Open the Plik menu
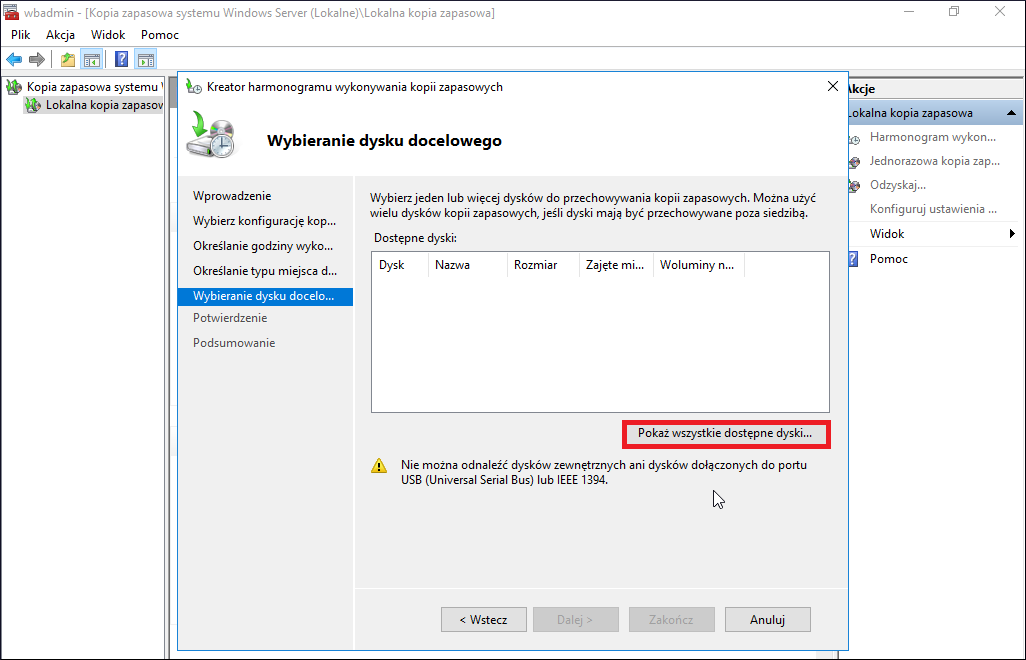This screenshot has width=1026, height=660. tap(20, 35)
